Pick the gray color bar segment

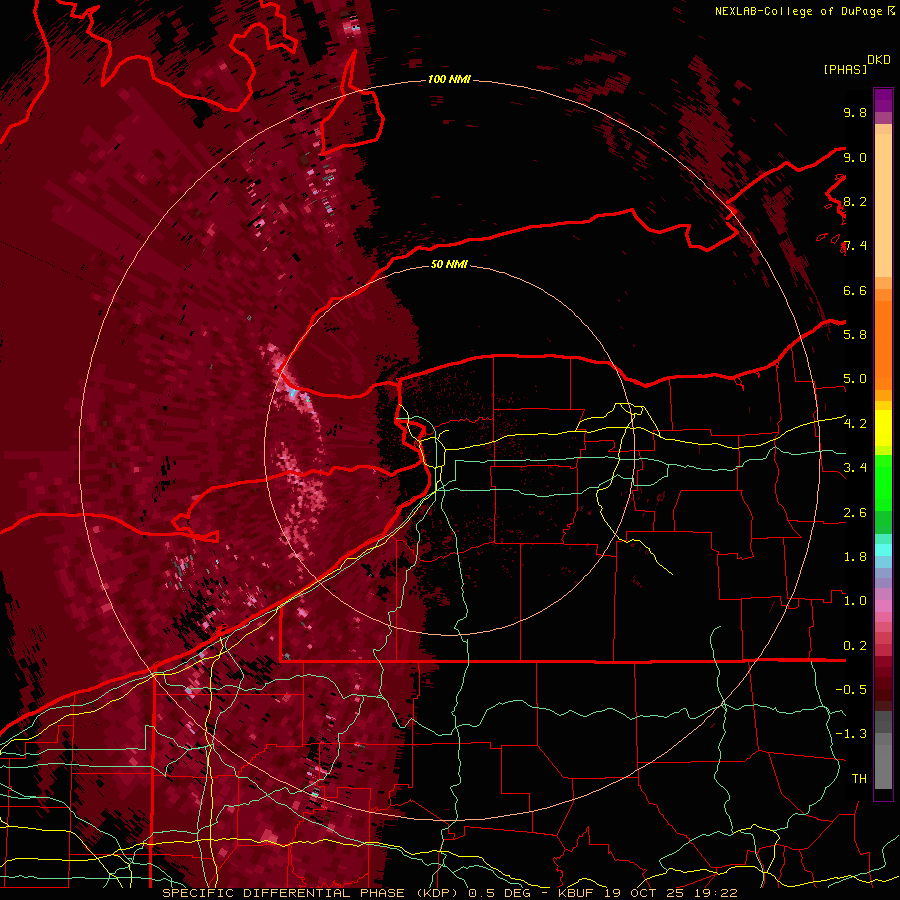(883, 752)
